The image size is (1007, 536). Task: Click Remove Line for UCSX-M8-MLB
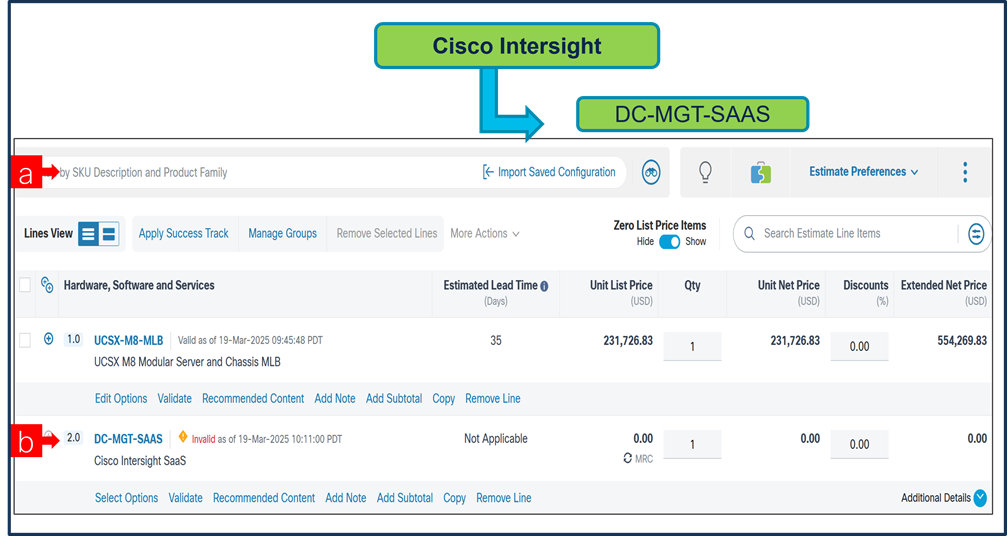(x=493, y=399)
